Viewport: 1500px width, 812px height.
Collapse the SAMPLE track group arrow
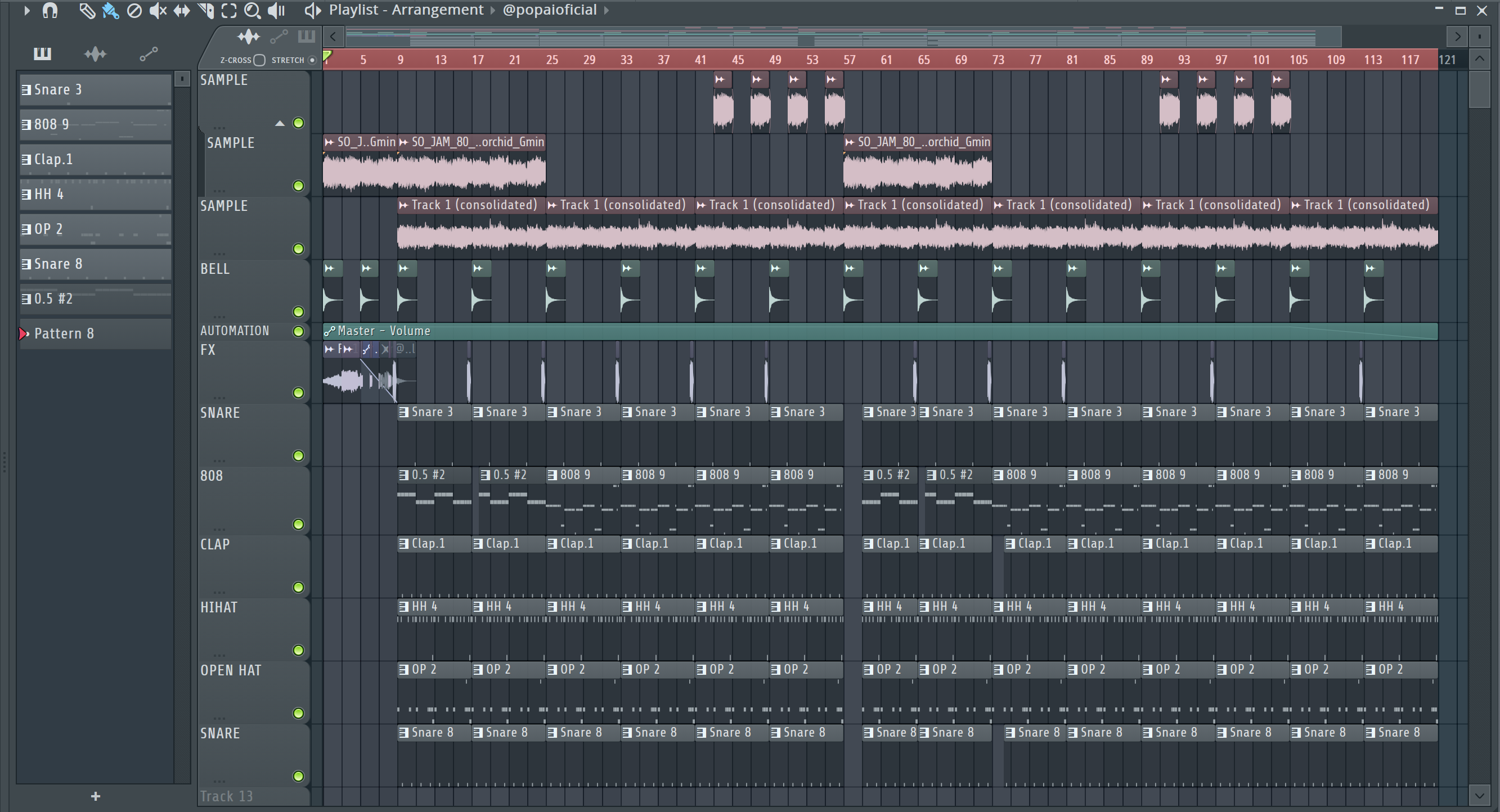point(280,123)
